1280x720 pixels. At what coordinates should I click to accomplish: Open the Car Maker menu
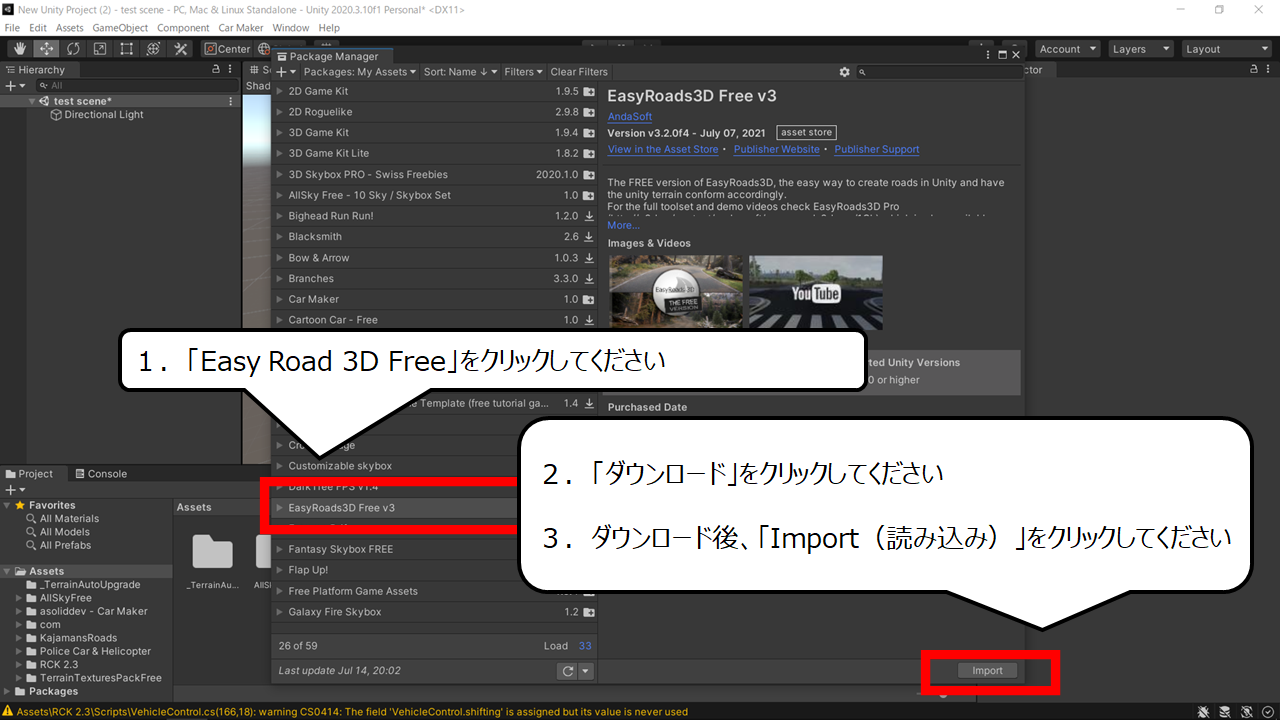point(241,28)
